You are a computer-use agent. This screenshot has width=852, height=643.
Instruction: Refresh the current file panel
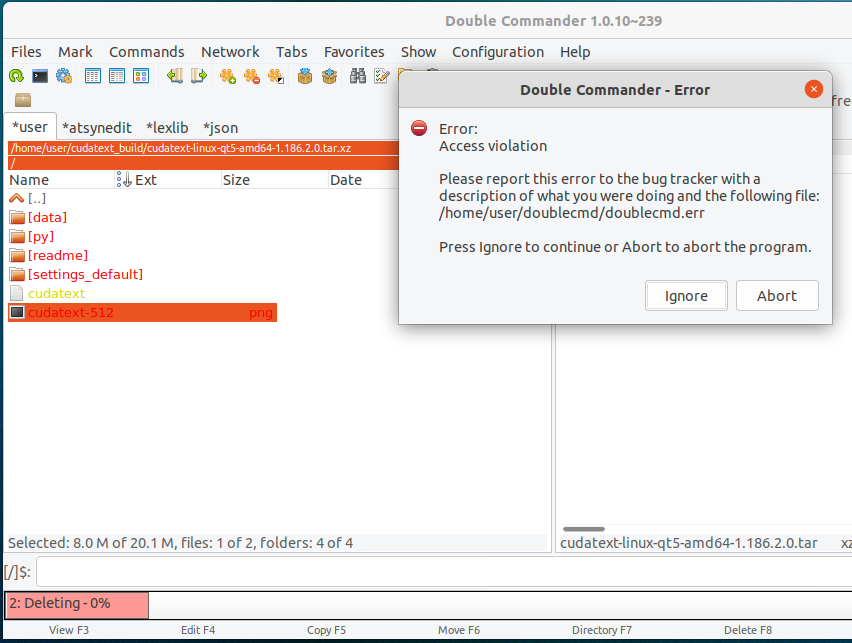tap(15, 75)
